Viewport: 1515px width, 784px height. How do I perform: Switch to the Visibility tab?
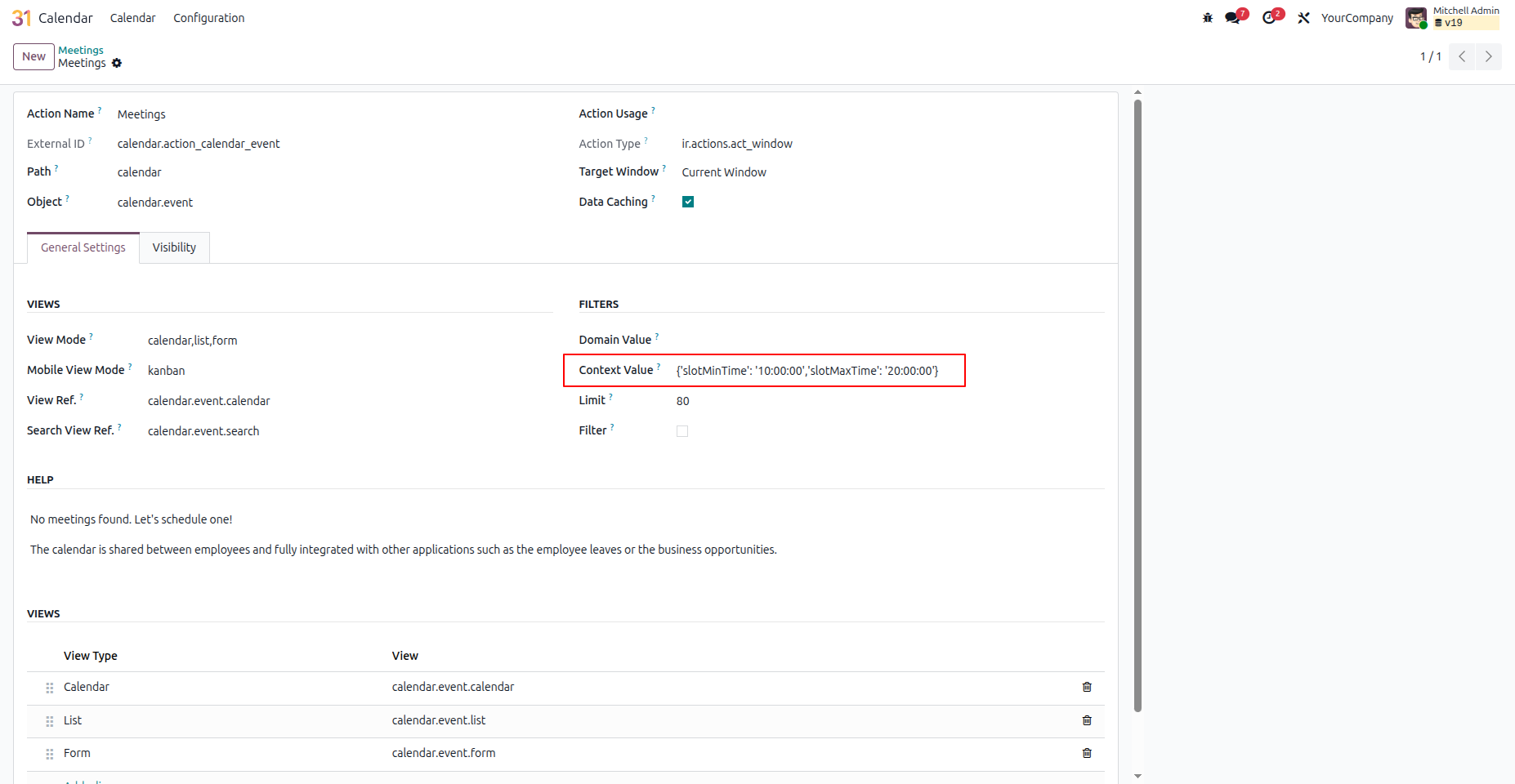[x=174, y=247]
